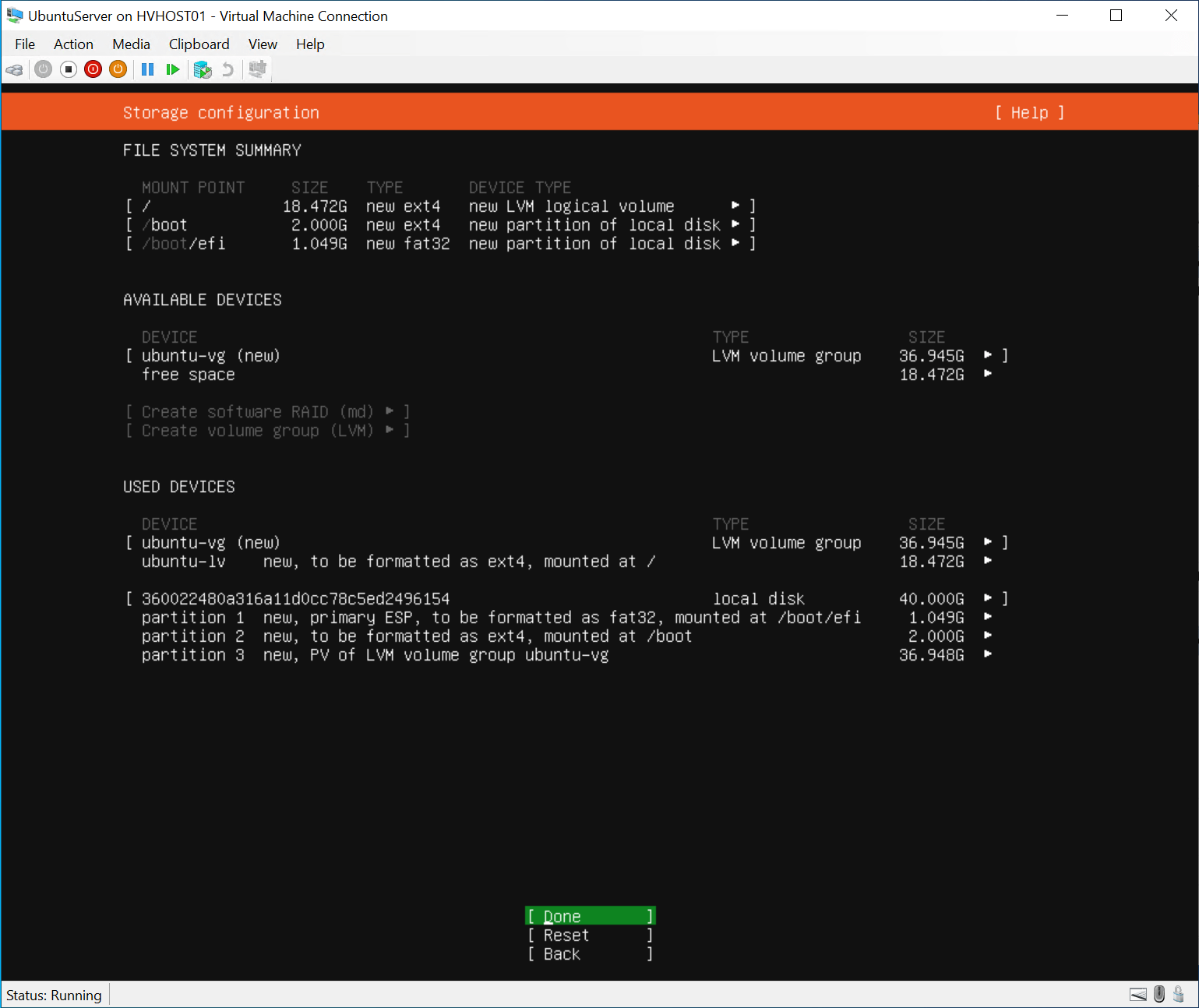
Task: Open the used ubuntu-vg volume group row arrow
Action: click(988, 542)
